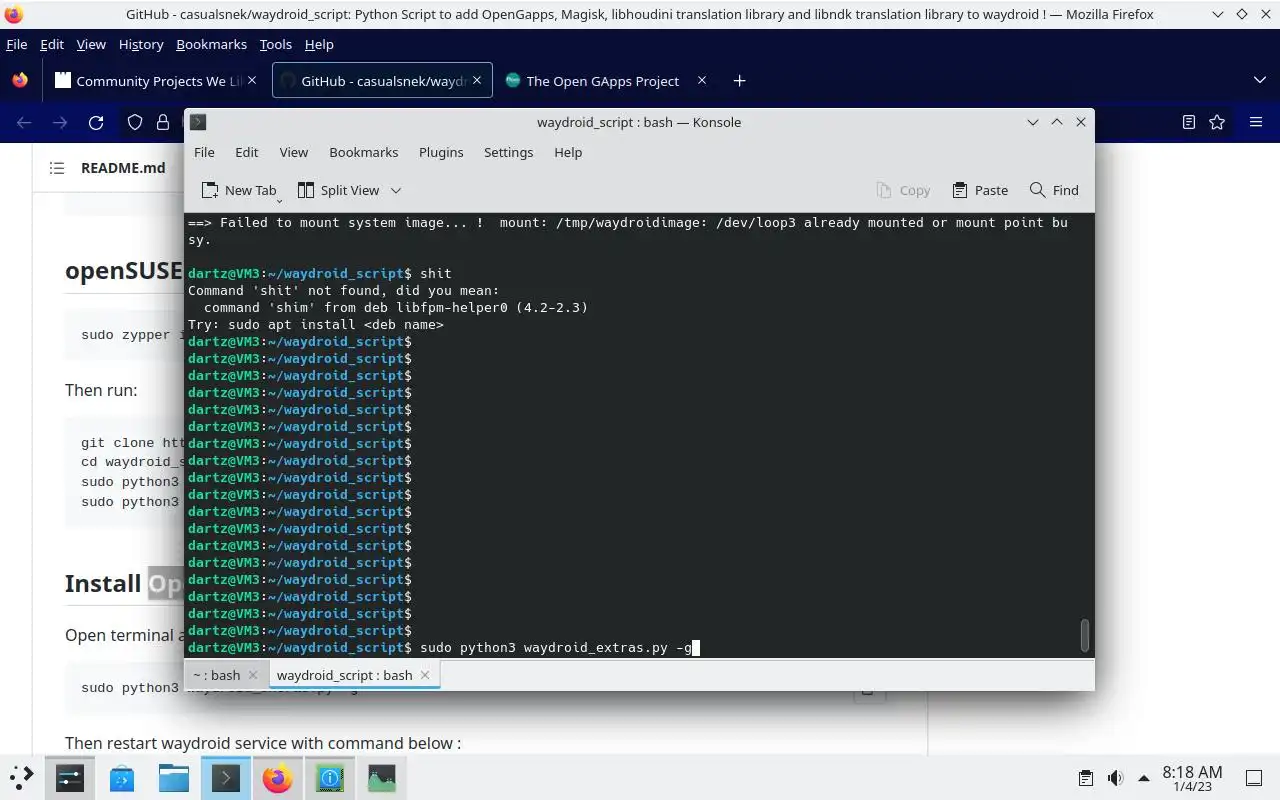Viewport: 1280px width, 800px height.
Task: Reload the page in Firefox
Action: 96,122
